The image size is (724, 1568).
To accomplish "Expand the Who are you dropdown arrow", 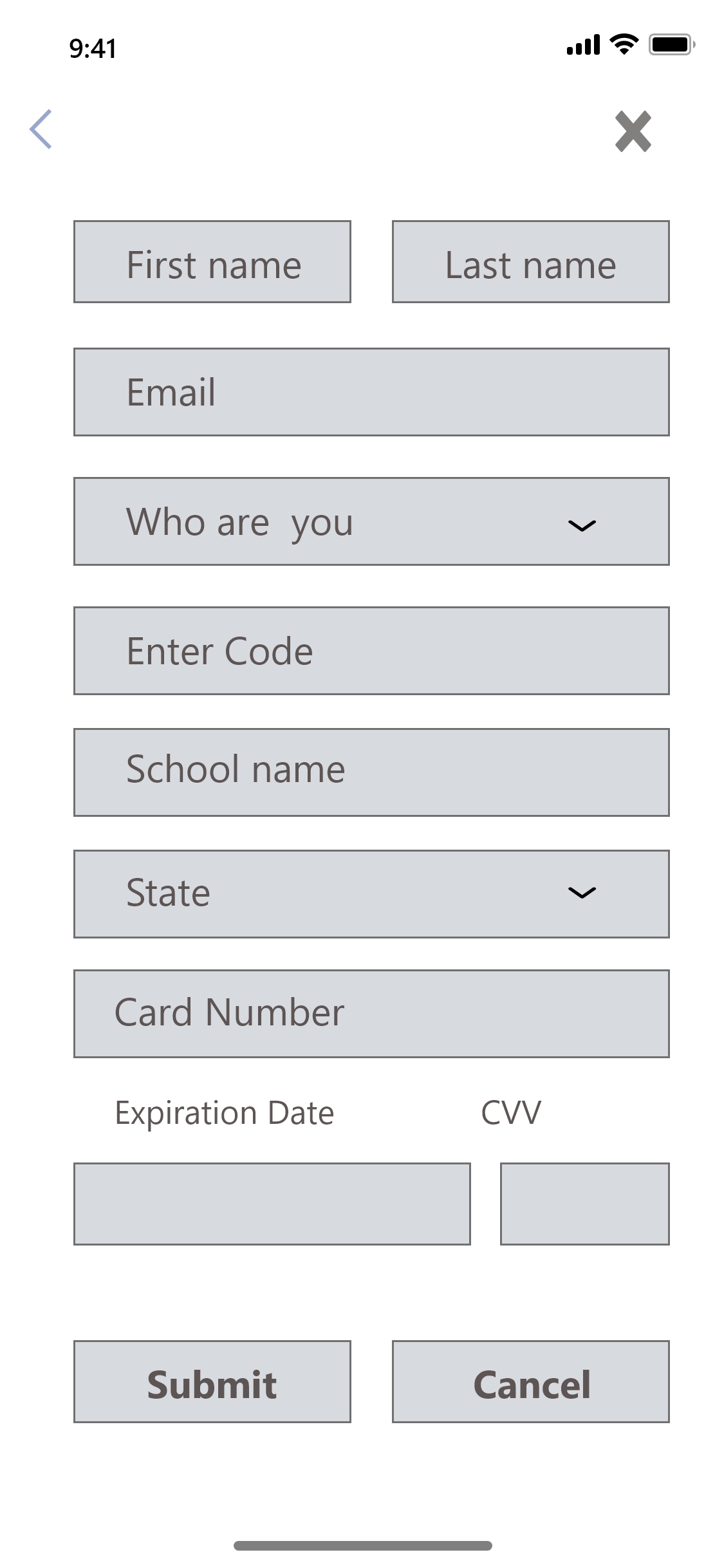I will tap(582, 526).
